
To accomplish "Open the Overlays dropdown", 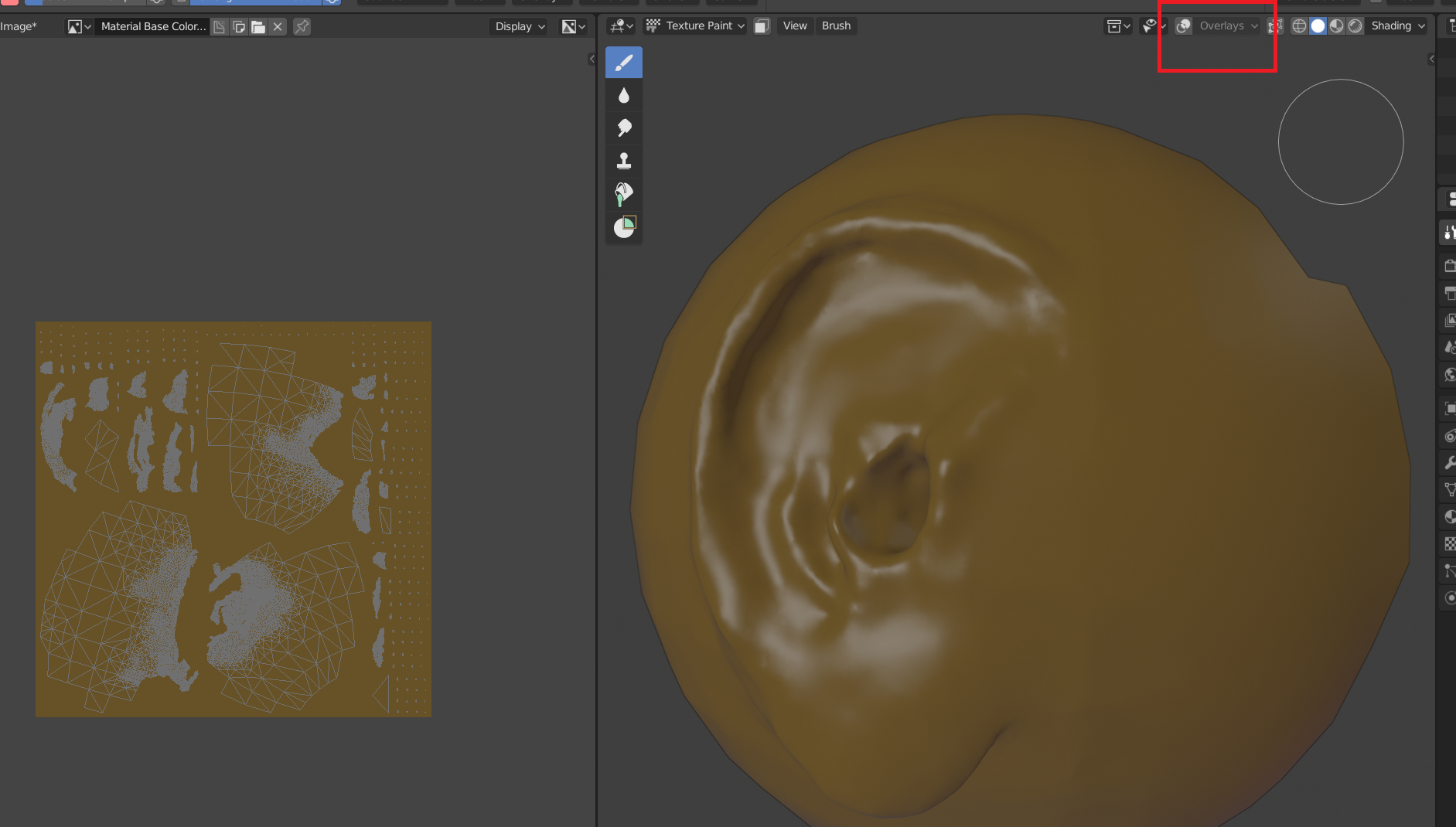I will (x=1227, y=26).
